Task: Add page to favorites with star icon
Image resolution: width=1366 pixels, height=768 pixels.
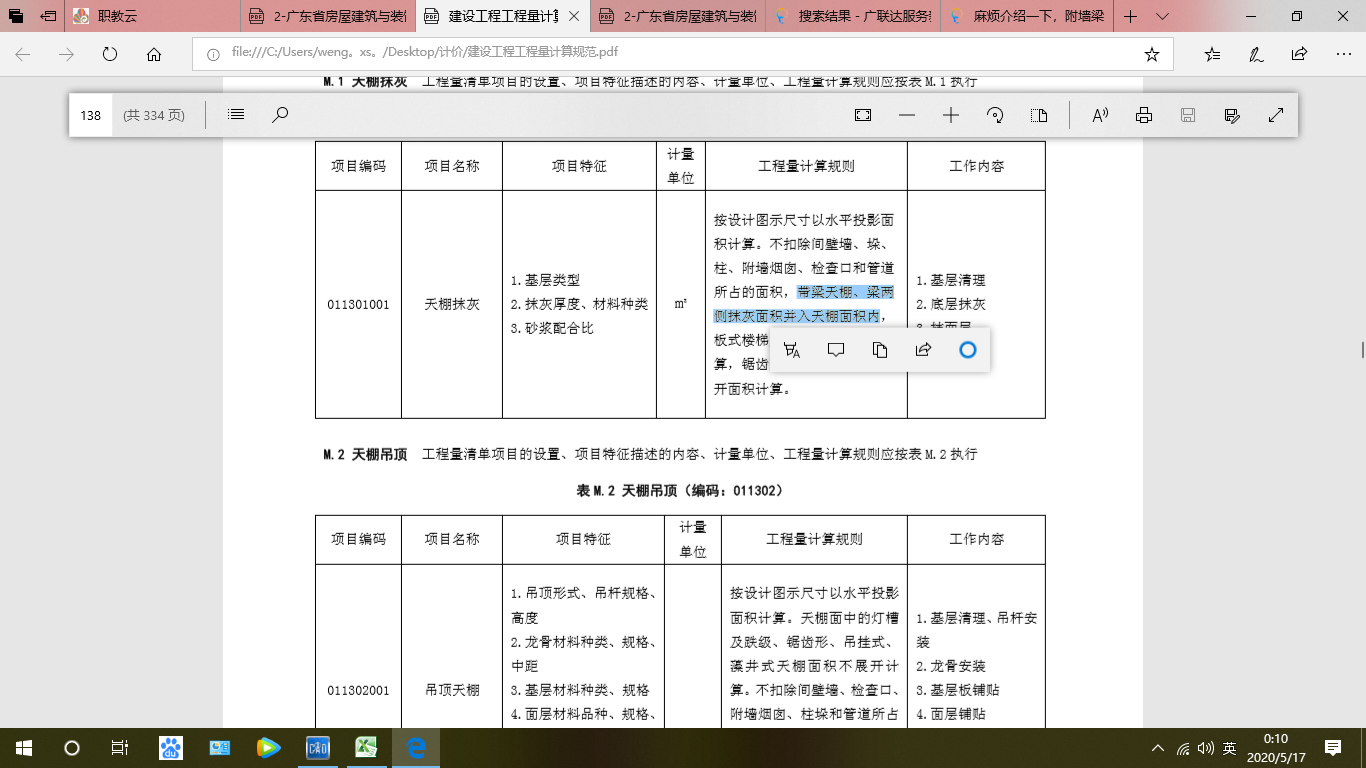Action: tap(1152, 55)
